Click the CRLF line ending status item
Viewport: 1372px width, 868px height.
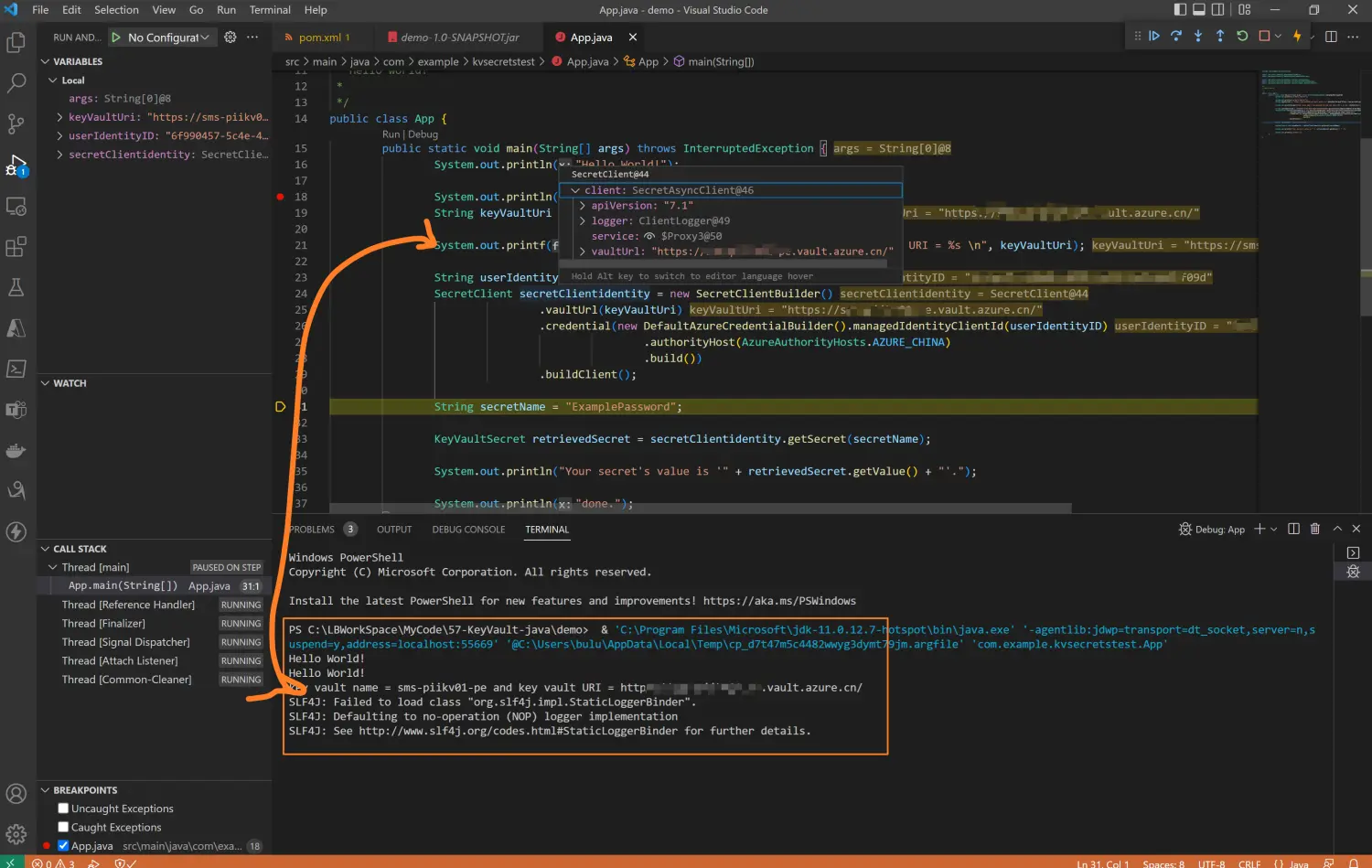click(1249, 863)
